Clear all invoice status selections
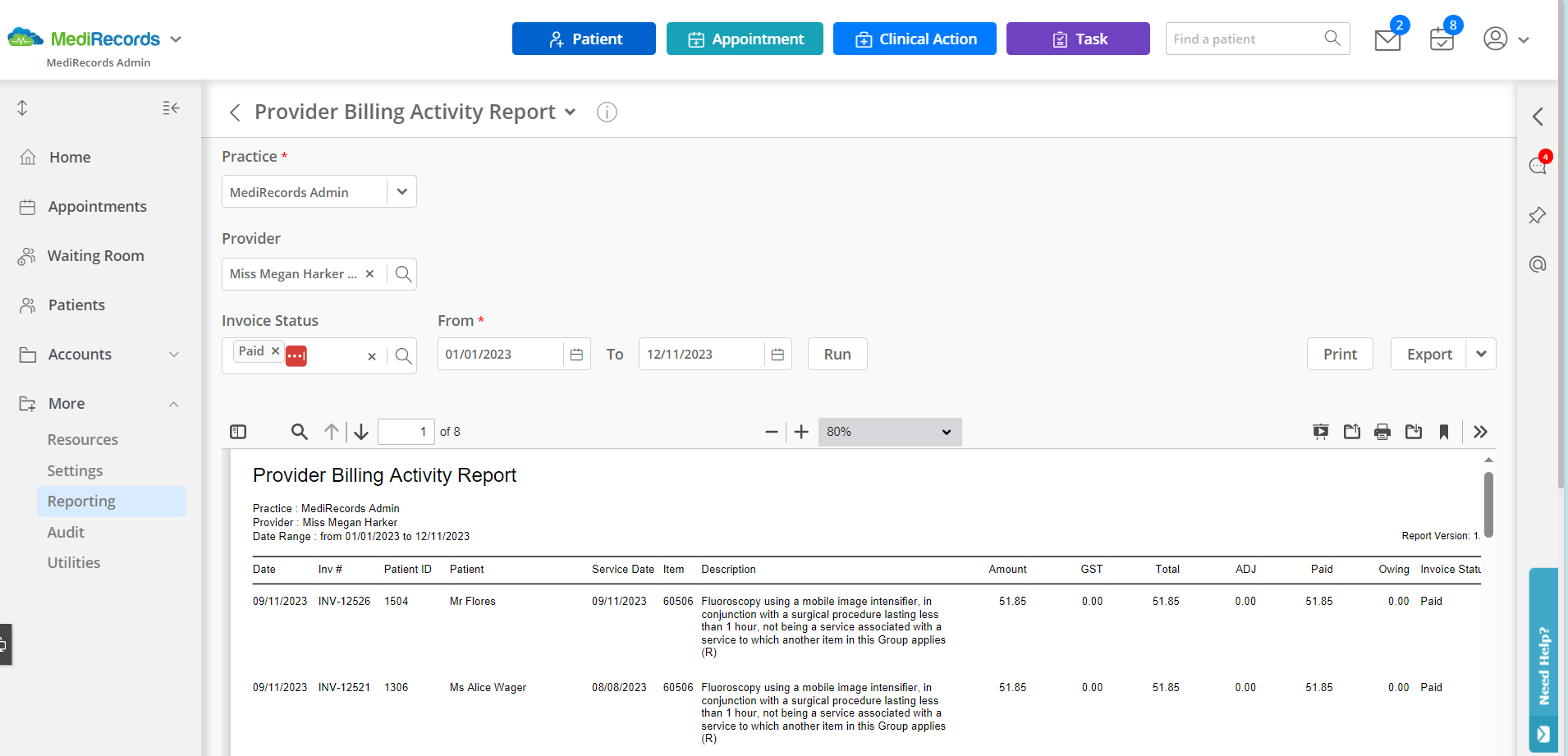Screen dimensions: 1568x756 coord(372,356)
